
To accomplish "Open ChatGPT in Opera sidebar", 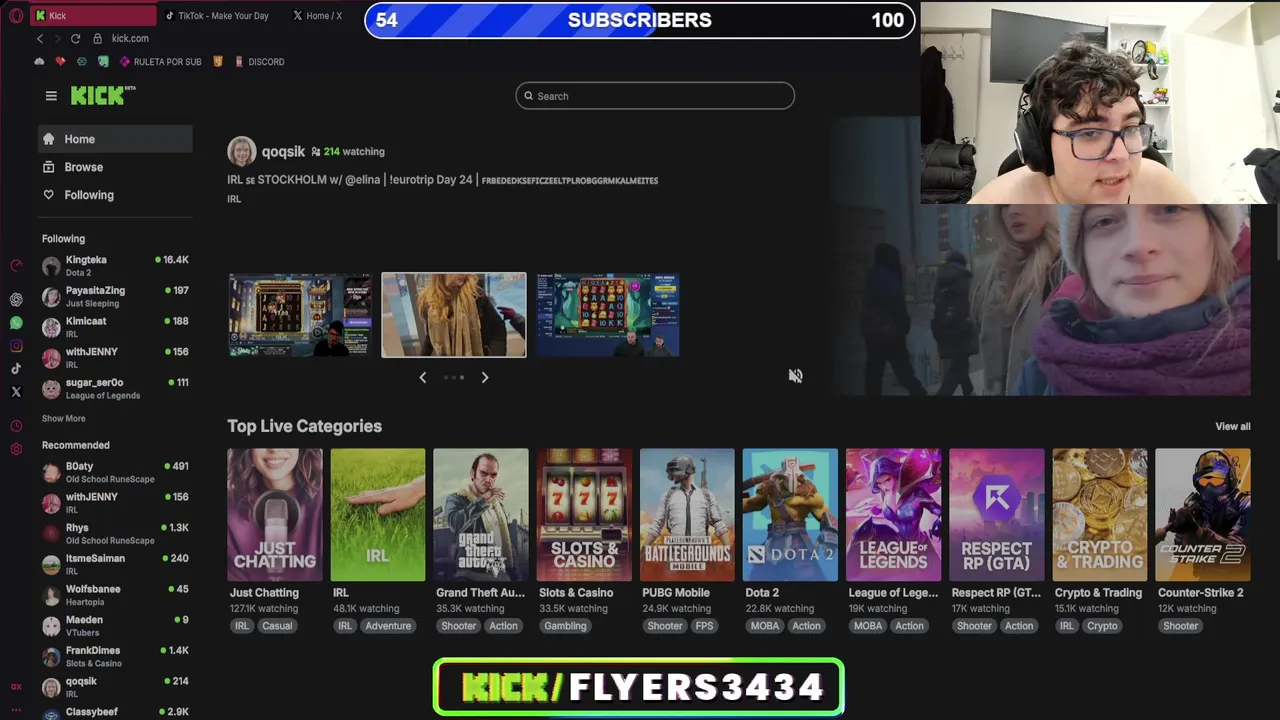I will click(x=16, y=300).
